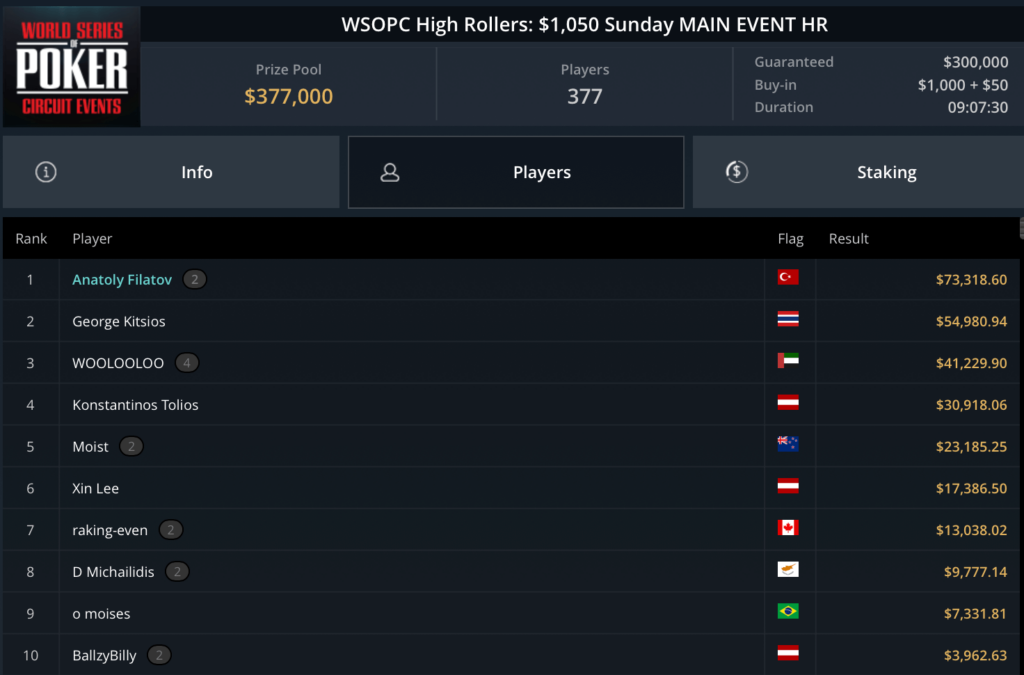Click the person icon on Players tab
1024x675 pixels.
pyautogui.click(x=390, y=172)
